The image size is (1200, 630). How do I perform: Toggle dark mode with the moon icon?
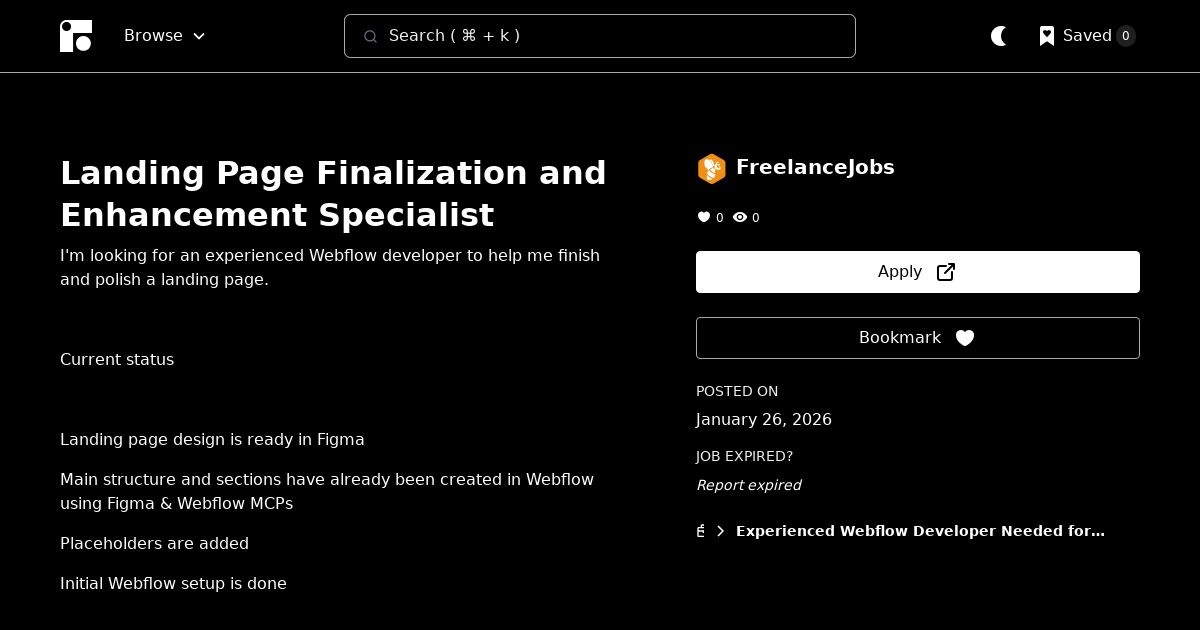click(999, 36)
